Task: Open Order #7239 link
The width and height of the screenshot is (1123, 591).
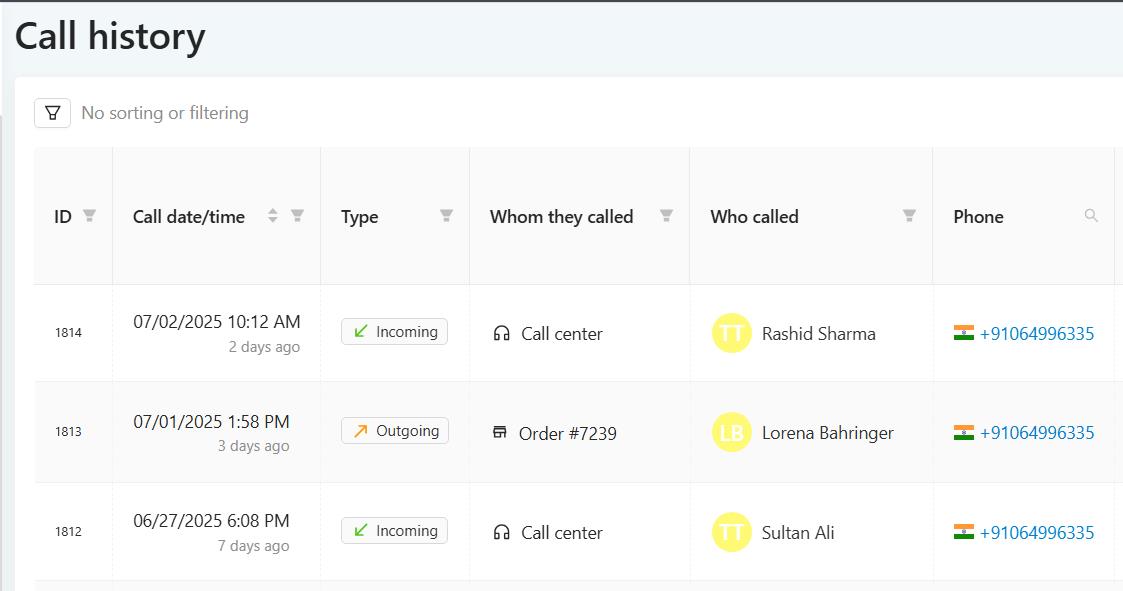Action: (x=567, y=434)
